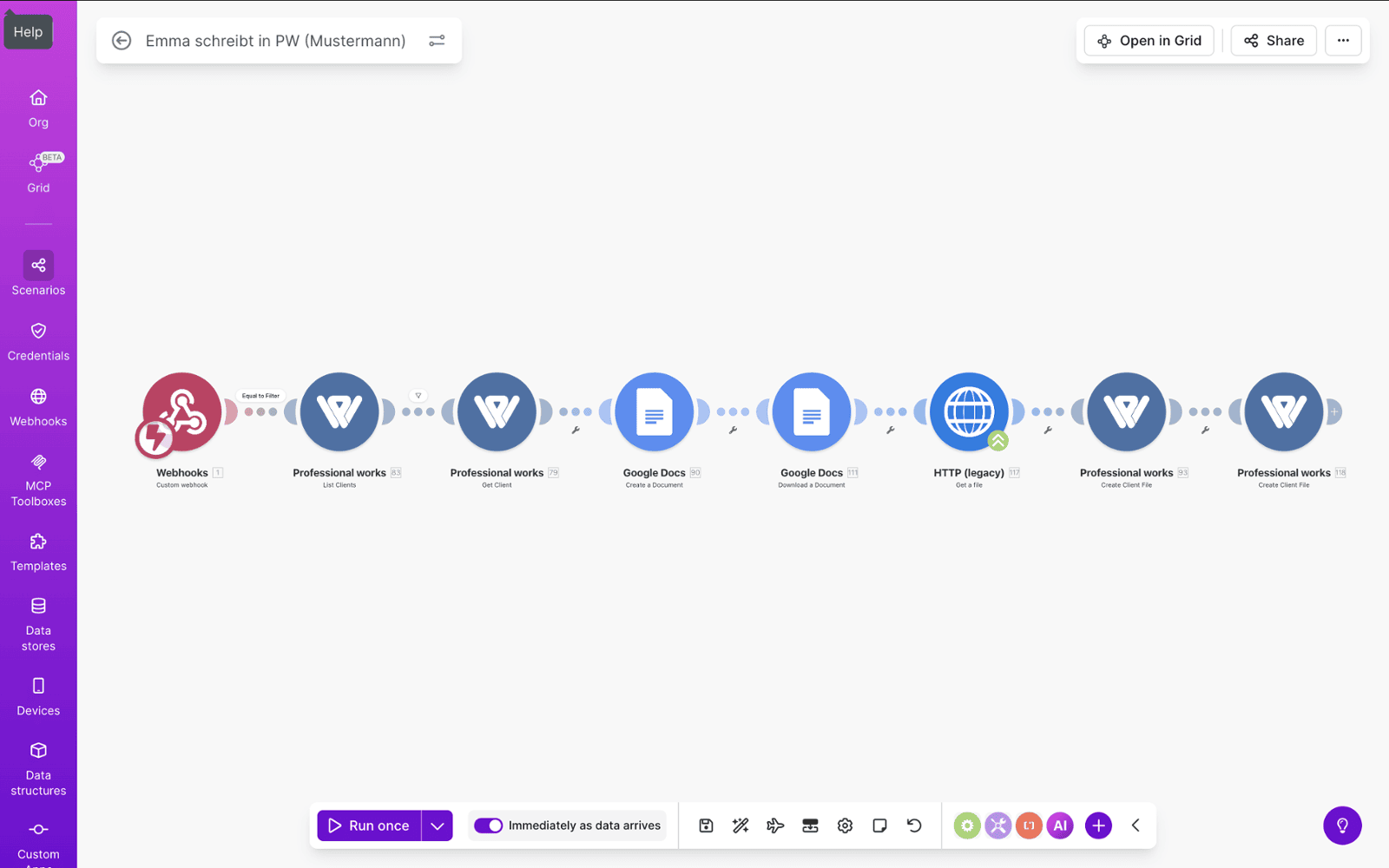This screenshot has height=868, width=1389.
Task: Click the Share button
Action: tap(1274, 41)
